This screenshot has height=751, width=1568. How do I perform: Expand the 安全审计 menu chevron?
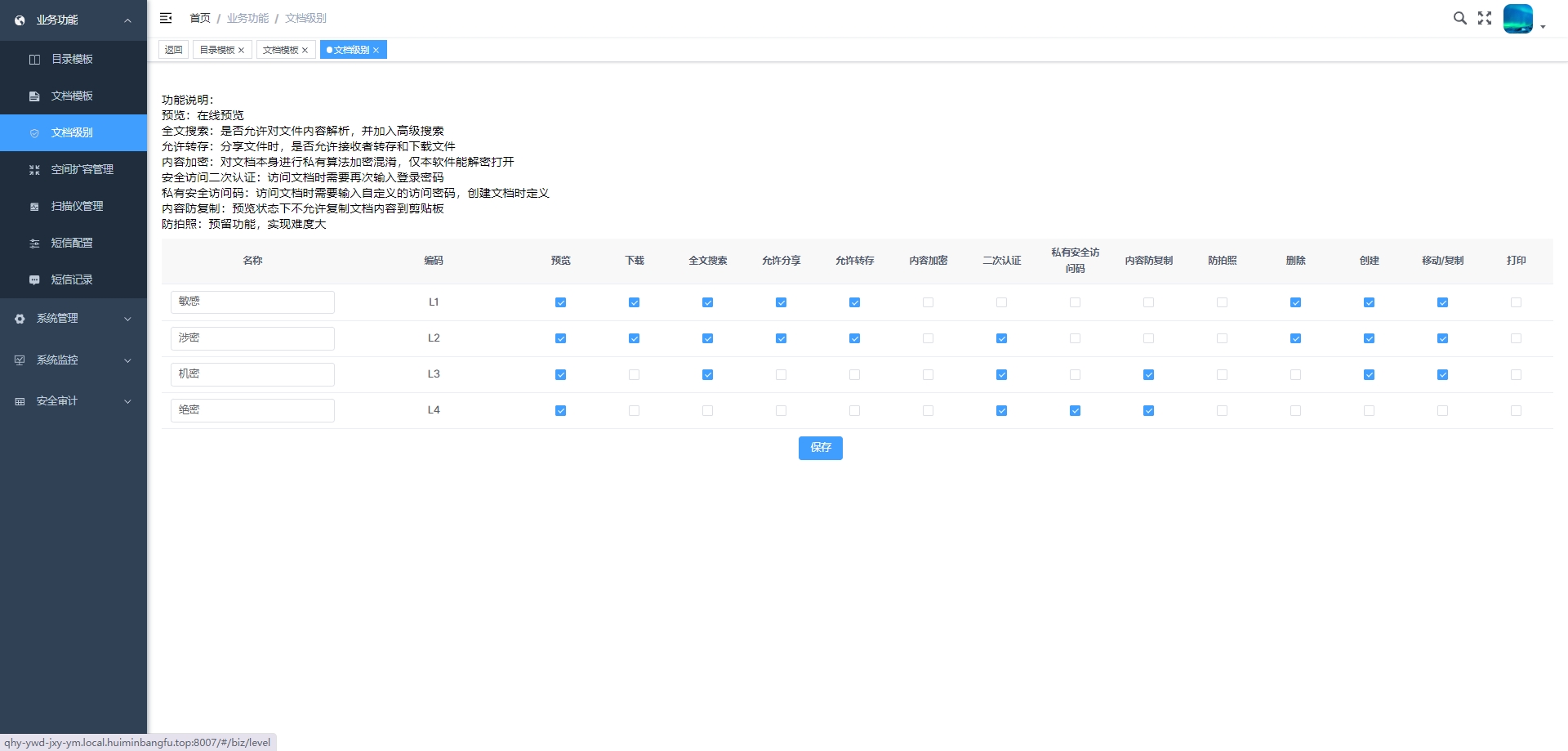tap(127, 401)
